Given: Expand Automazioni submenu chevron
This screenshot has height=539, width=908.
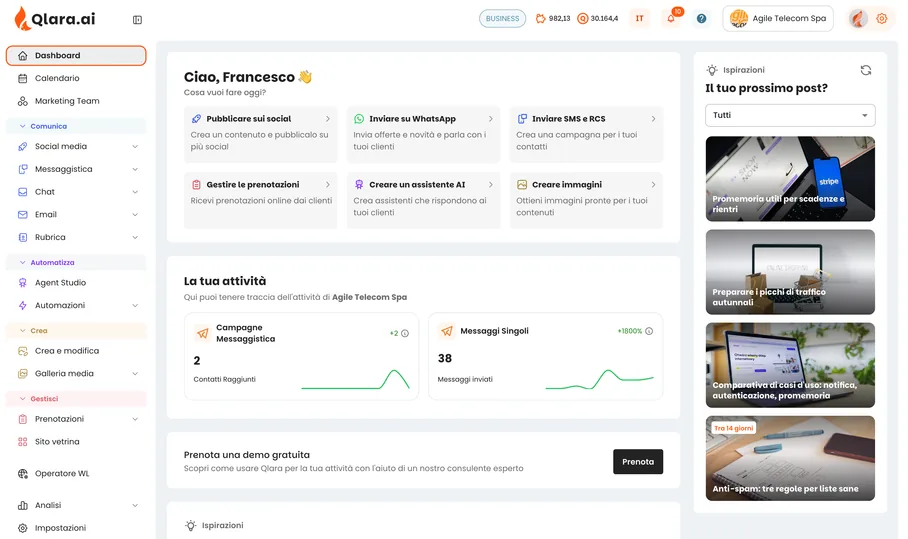Looking at the screenshot, I should click(x=135, y=305).
